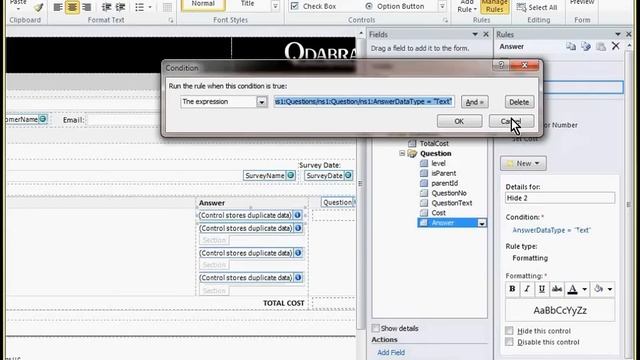
Task: Edit the Details for Hide 2 field
Action: click(560, 198)
